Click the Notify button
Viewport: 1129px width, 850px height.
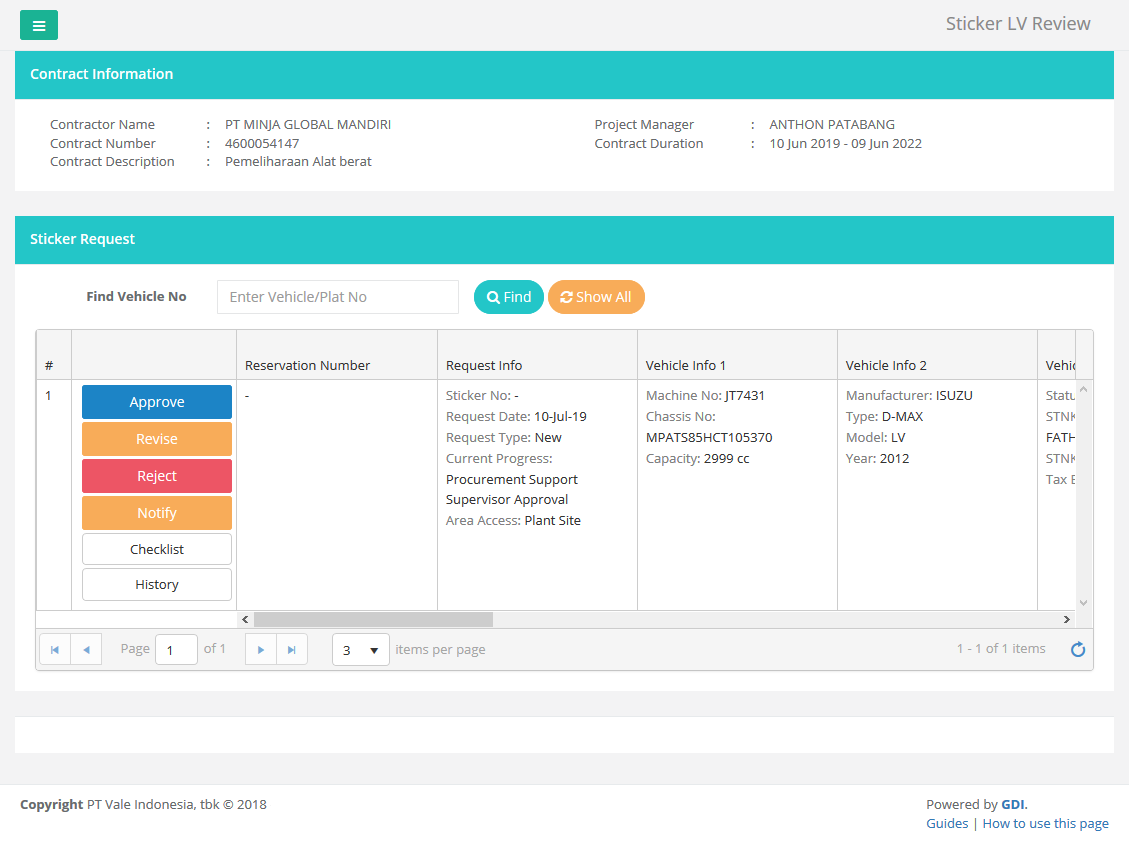click(x=157, y=513)
